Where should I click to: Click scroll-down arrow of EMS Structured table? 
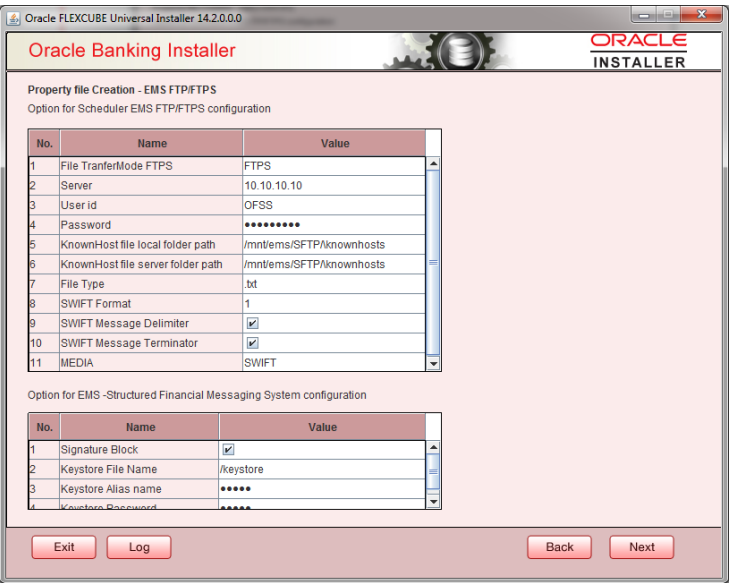tap(433, 502)
